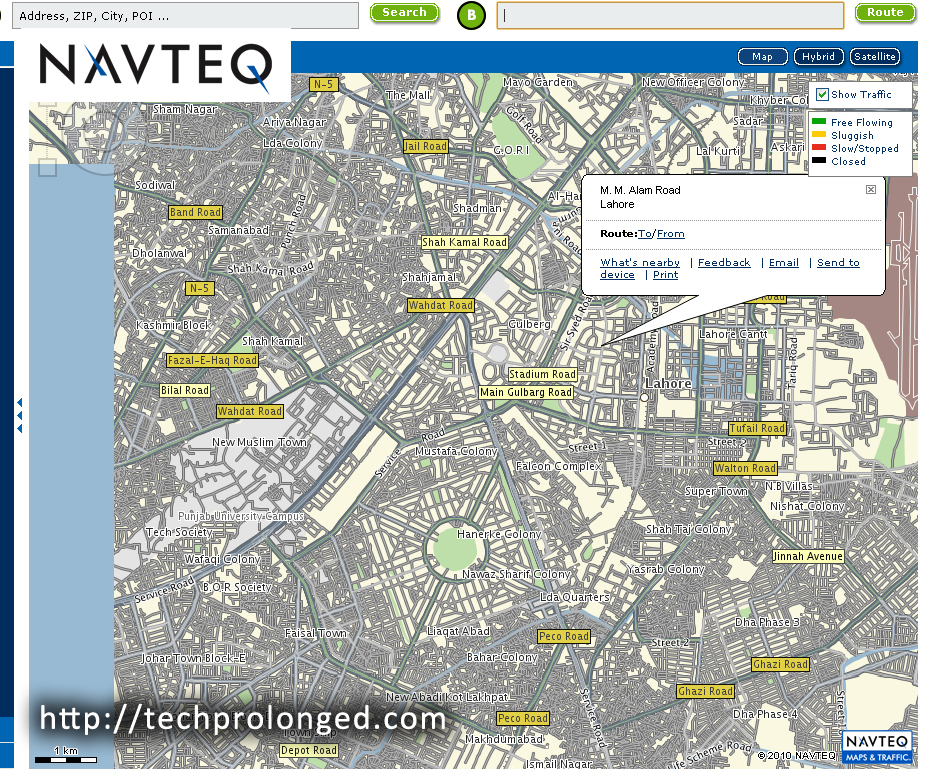
Task: Click the Wahdat Road label on the map
Action: point(440,305)
